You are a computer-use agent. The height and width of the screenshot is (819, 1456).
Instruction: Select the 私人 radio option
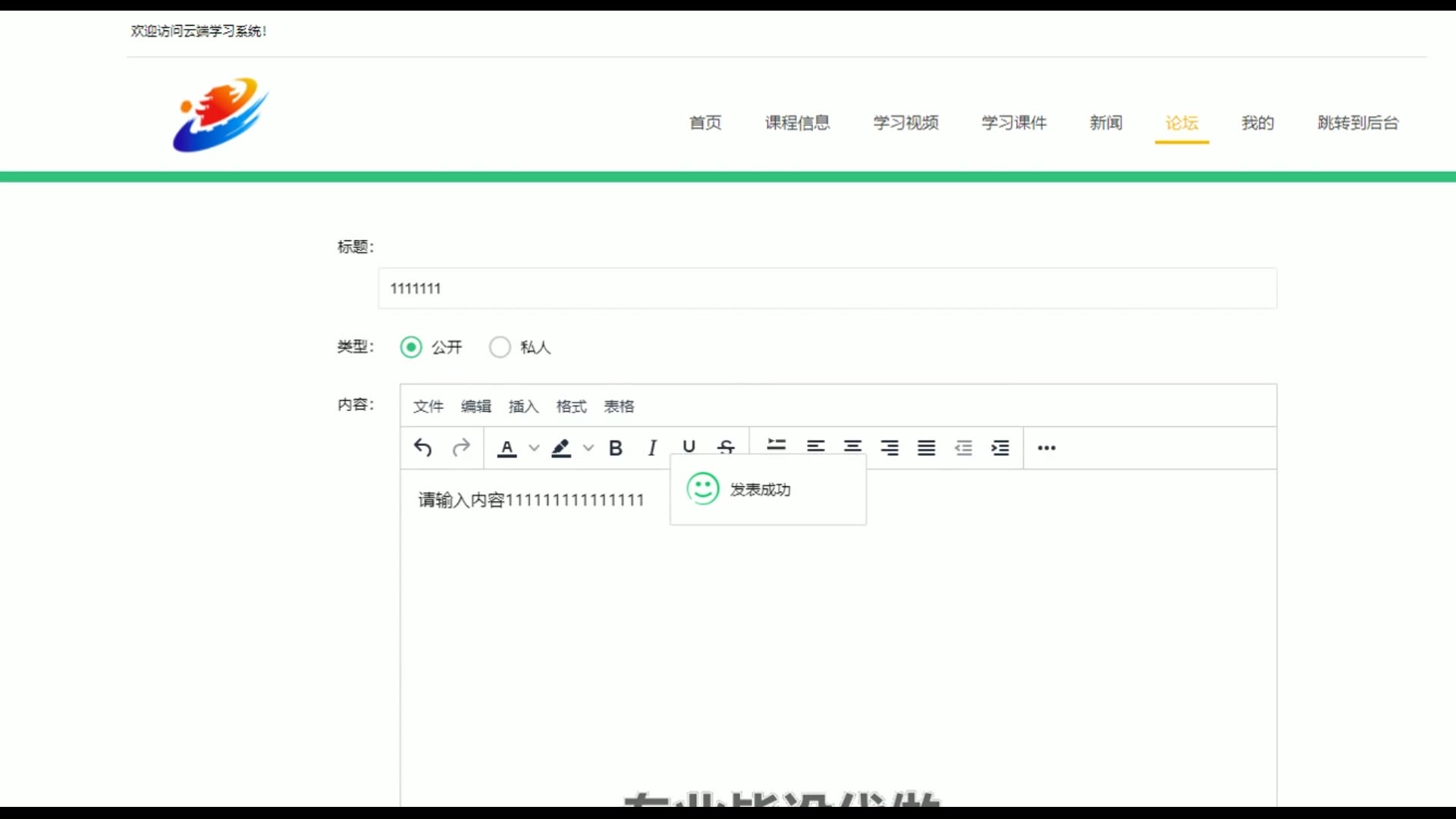(500, 347)
